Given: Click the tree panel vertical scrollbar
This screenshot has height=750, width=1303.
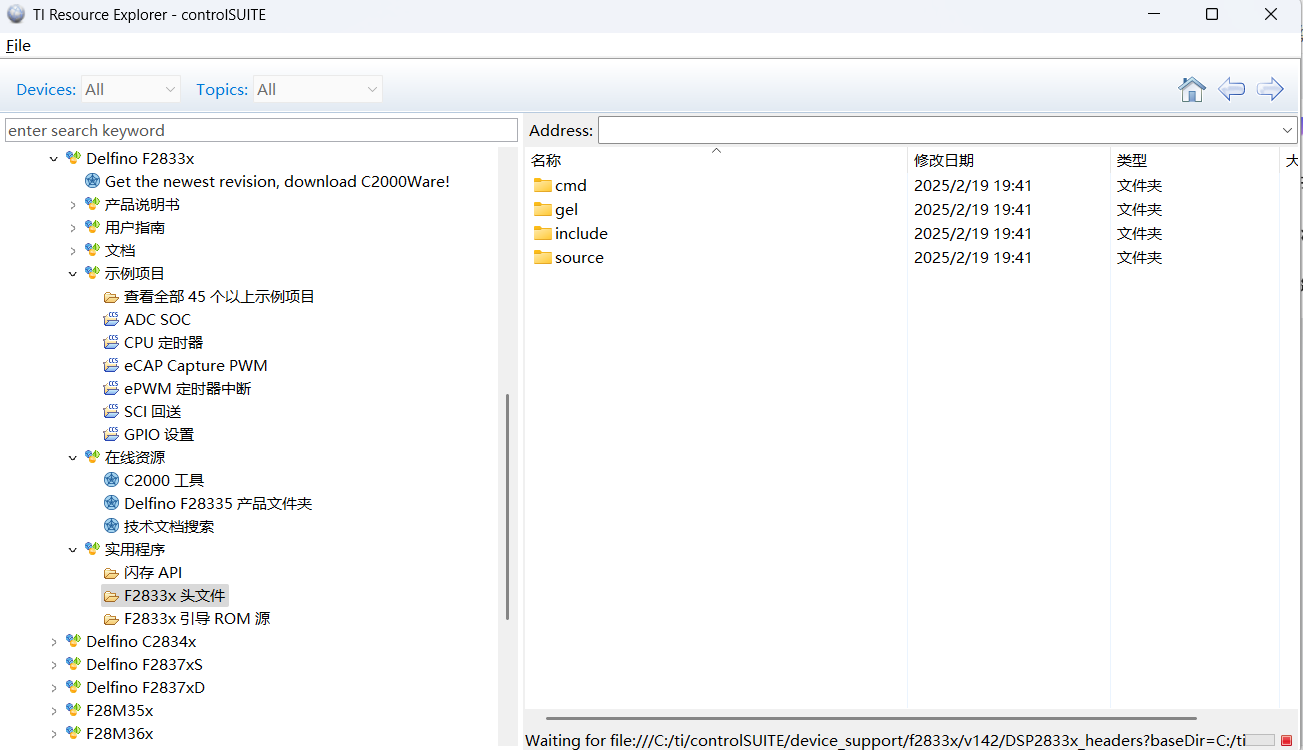Looking at the screenshot, I should pyautogui.click(x=507, y=506).
